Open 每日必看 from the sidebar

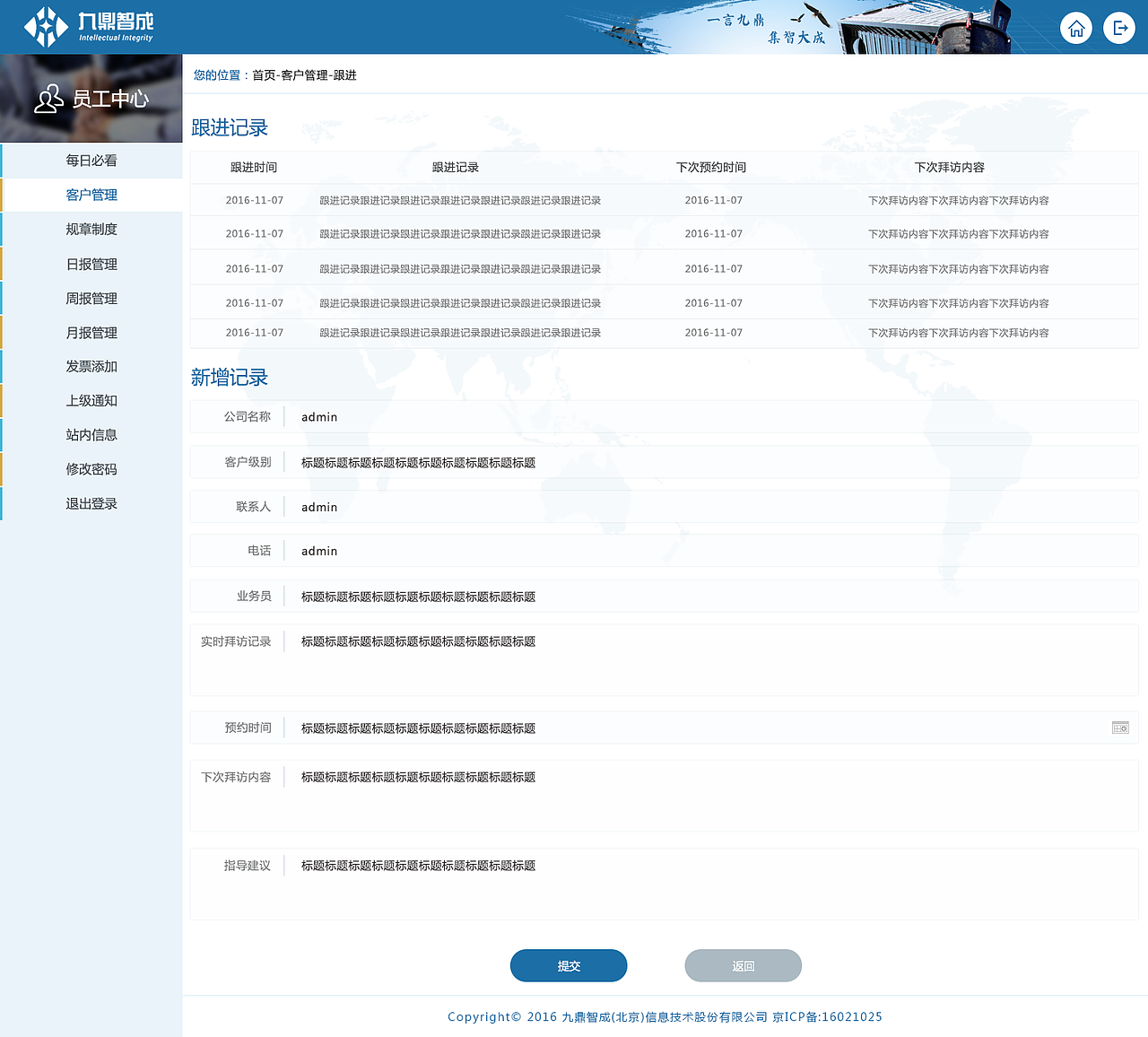coord(91,161)
